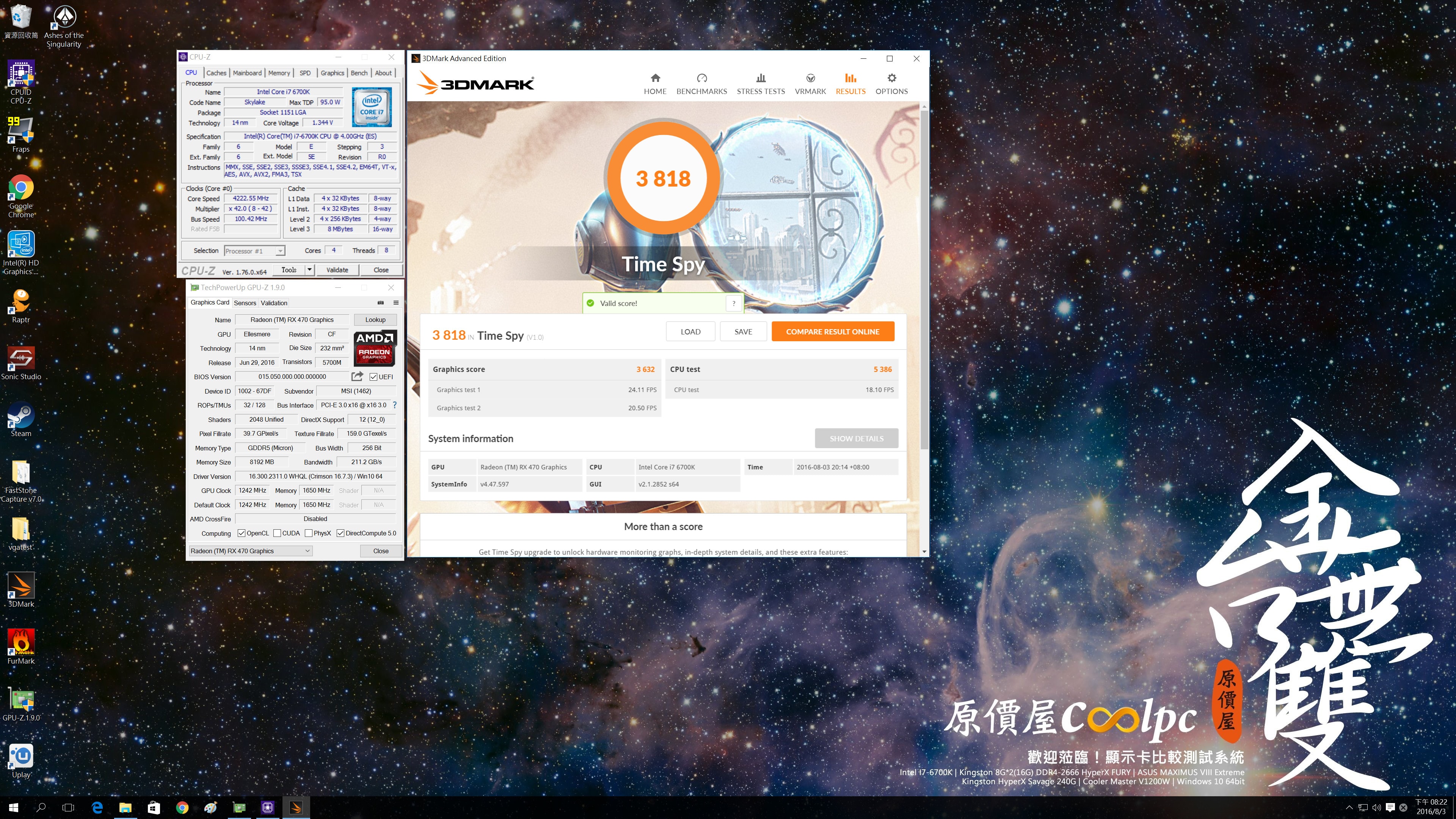The image size is (1456, 819).
Task: Open FurMark desktop shortcut
Action: click(x=21, y=646)
